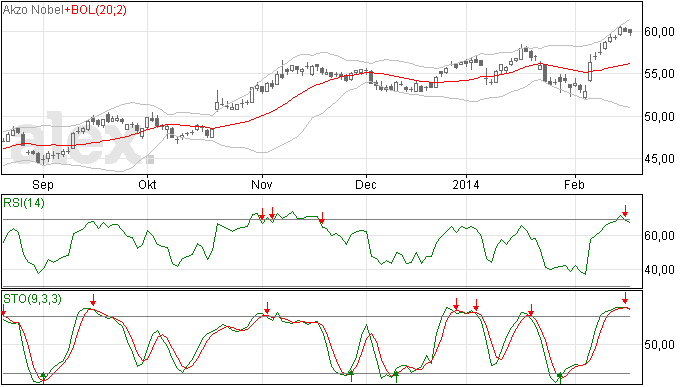690x387 pixels.
Task: Click the November red sell arrow in the STO panel
Action: point(267,308)
